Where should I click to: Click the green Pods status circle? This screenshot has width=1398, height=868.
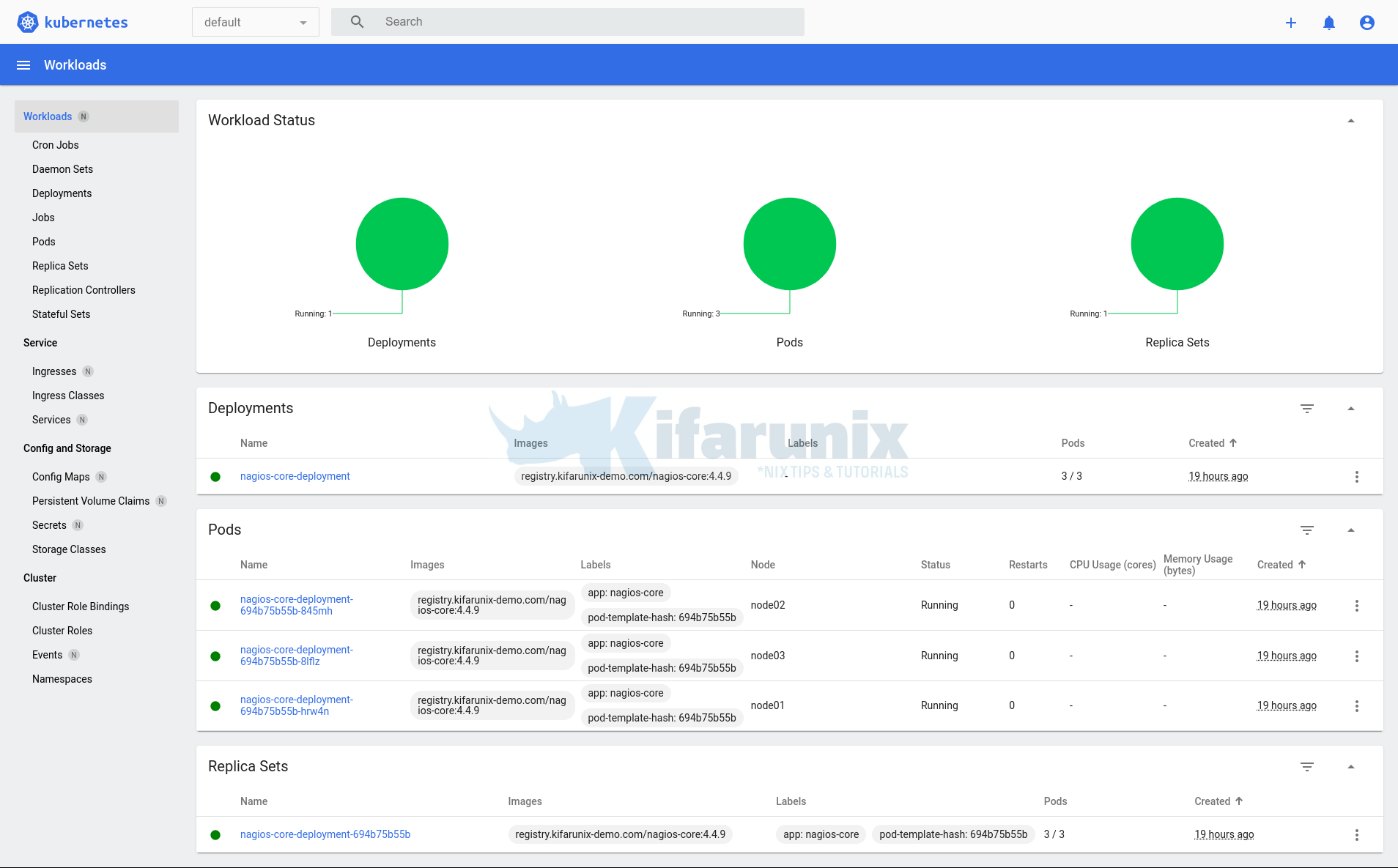pyautogui.click(x=789, y=244)
